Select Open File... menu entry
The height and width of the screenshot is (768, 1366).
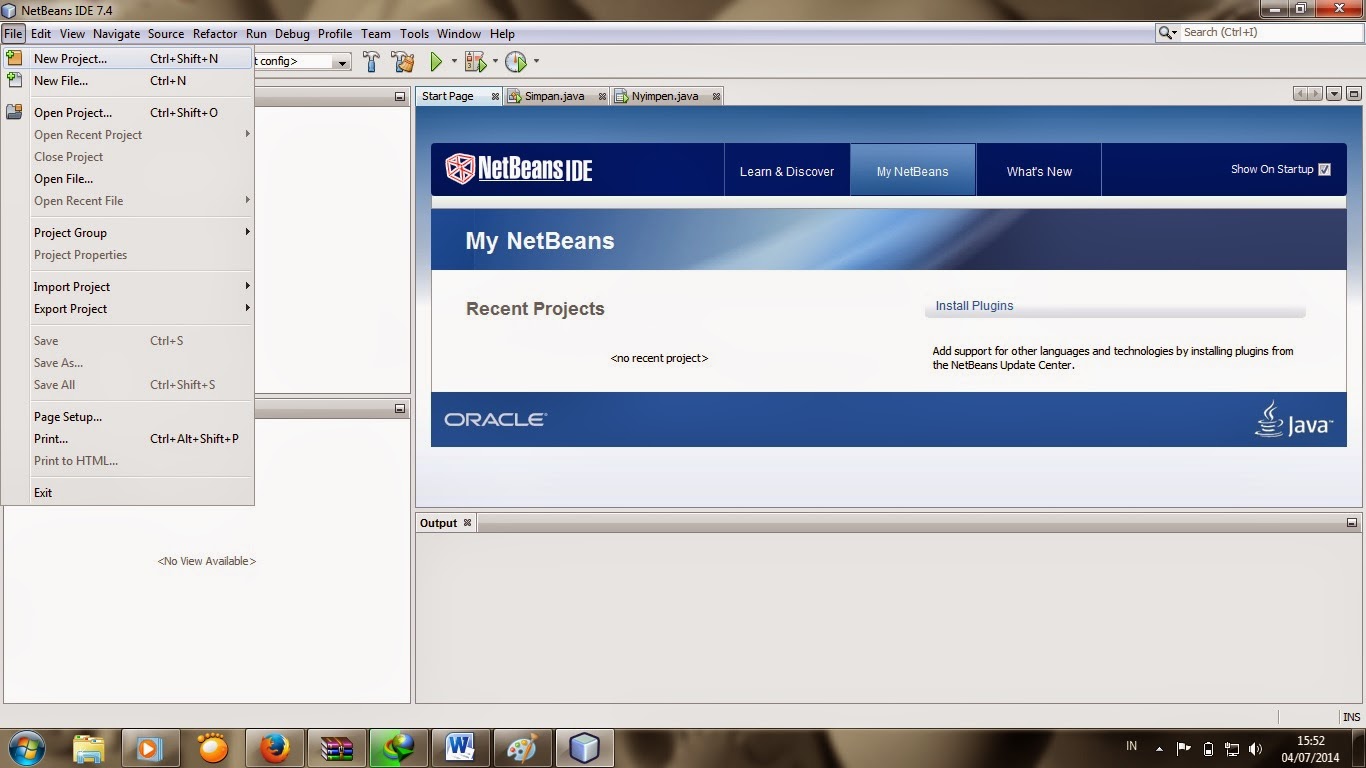tap(127, 178)
